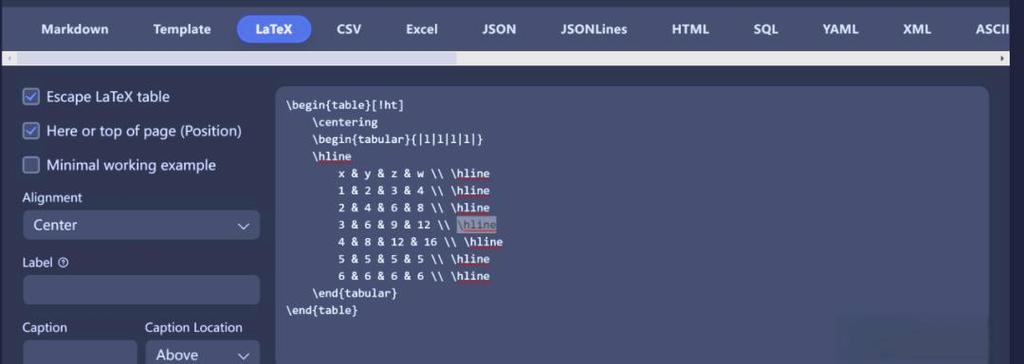Click the \end{table} line
This screenshot has height=364, width=1024.
pos(322,310)
